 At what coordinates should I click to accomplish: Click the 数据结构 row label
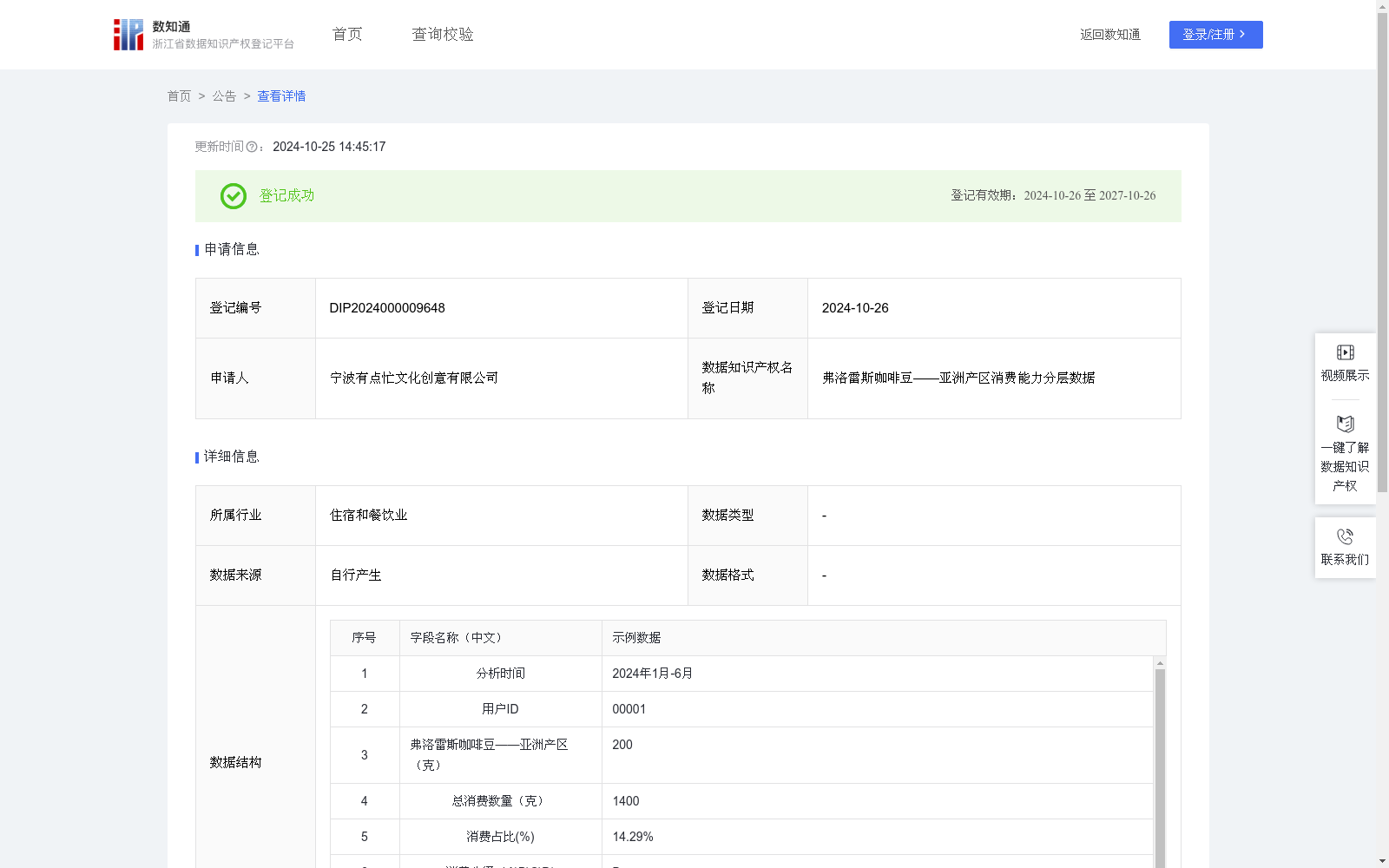pyautogui.click(x=235, y=762)
